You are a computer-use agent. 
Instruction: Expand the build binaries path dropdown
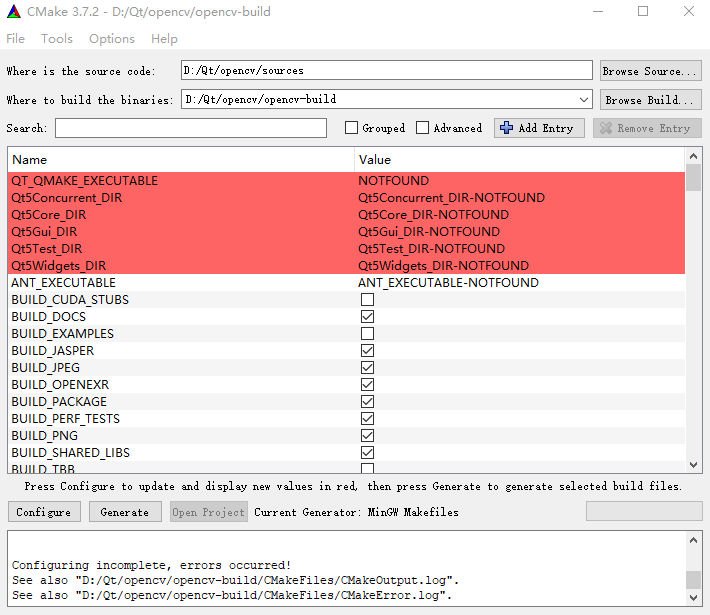click(584, 99)
